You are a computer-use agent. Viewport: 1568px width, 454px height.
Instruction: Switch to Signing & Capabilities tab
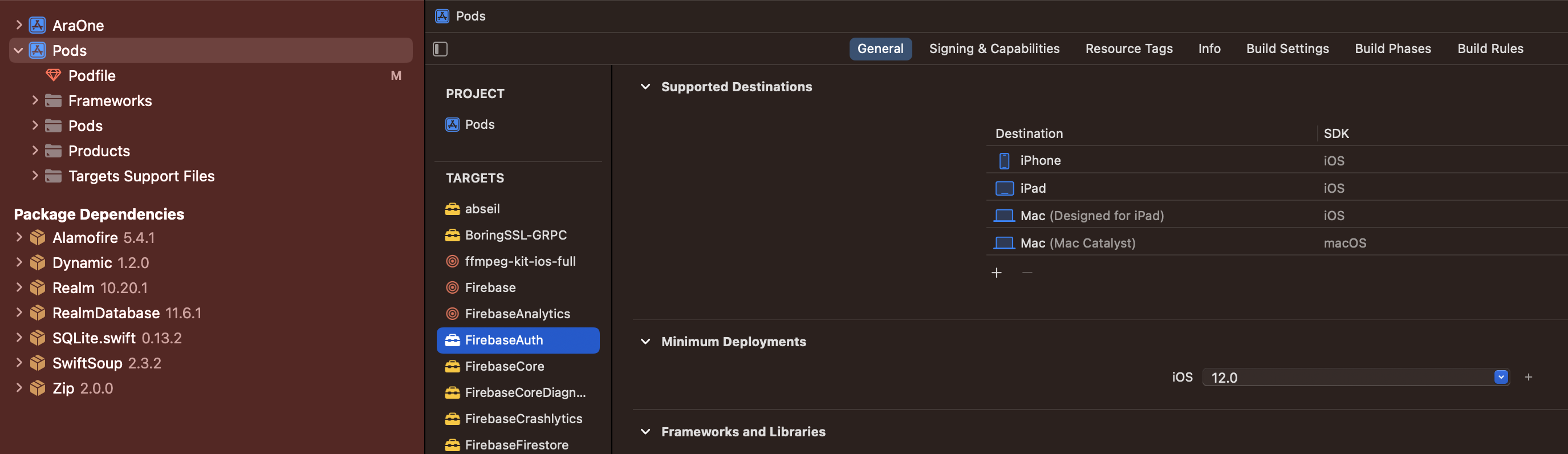pyautogui.click(x=994, y=48)
